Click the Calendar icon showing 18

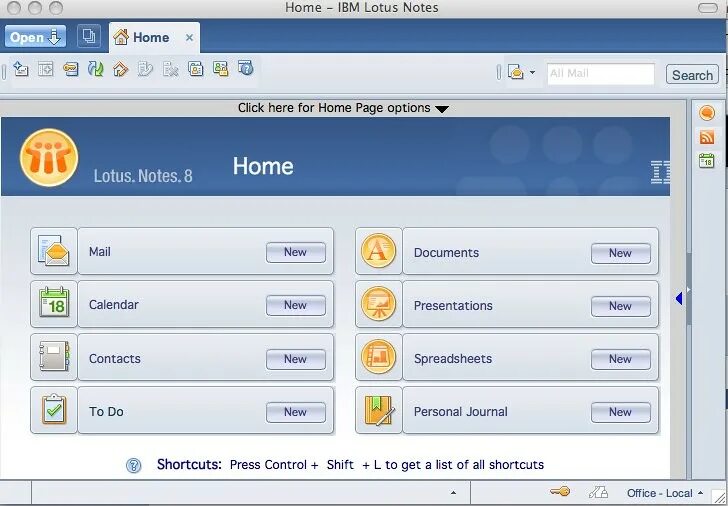point(54,304)
